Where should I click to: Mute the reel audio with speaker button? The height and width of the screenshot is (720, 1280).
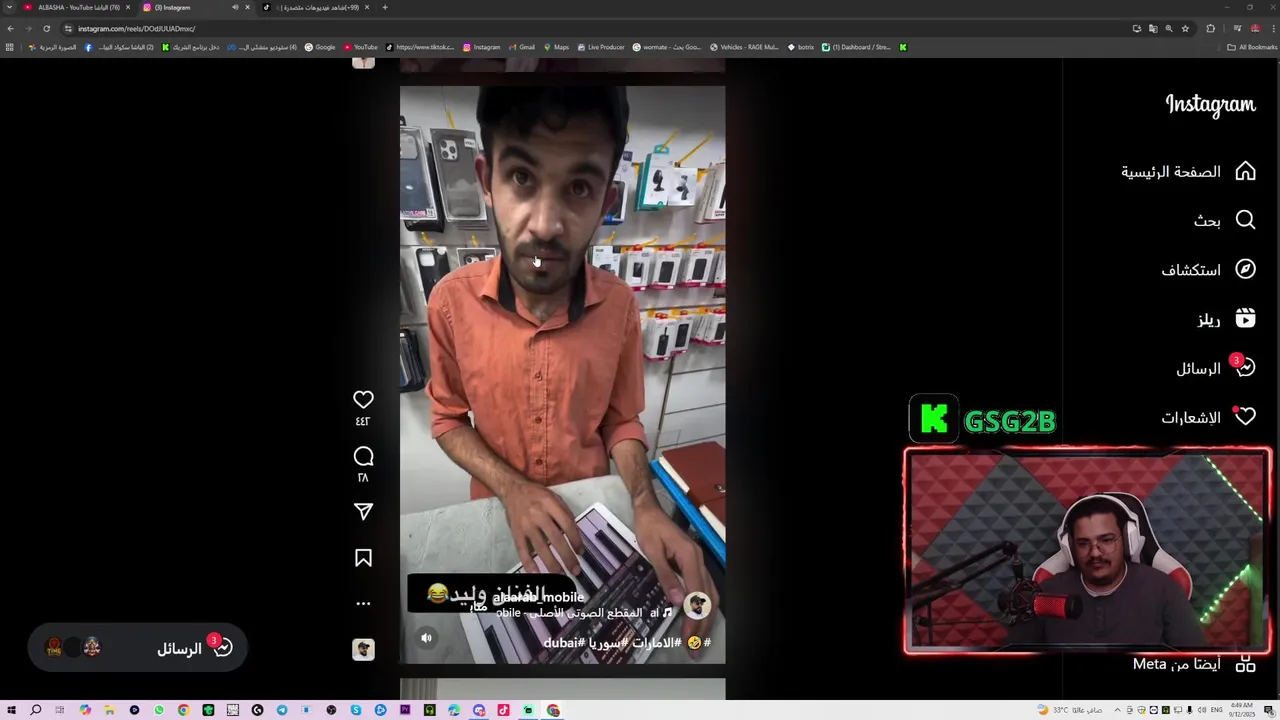point(426,637)
